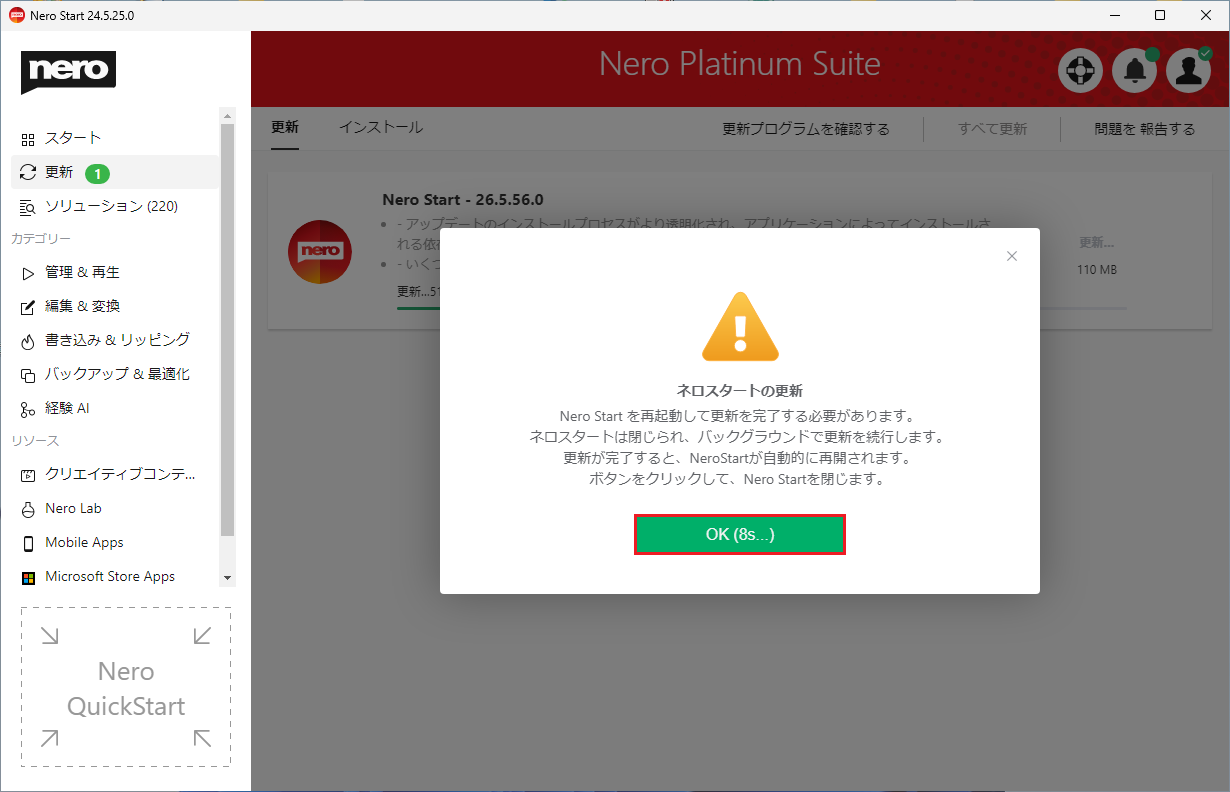
Task: Click the title "Nero Start - 26.5.56.0"
Action: click(x=463, y=200)
